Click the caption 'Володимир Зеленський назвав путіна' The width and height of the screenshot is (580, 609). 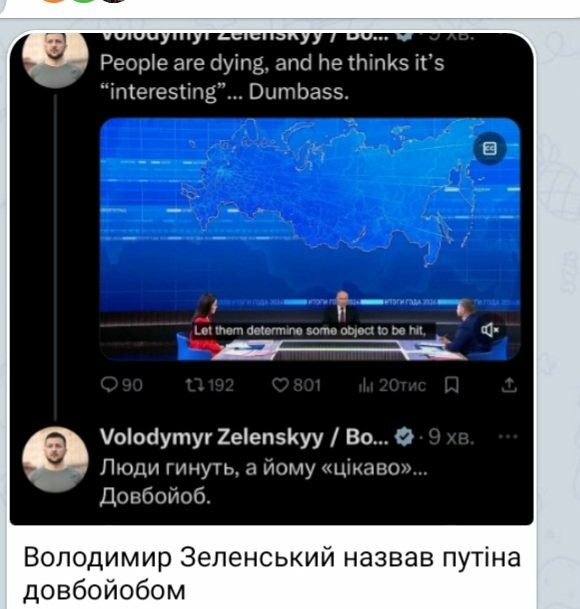[272, 558]
